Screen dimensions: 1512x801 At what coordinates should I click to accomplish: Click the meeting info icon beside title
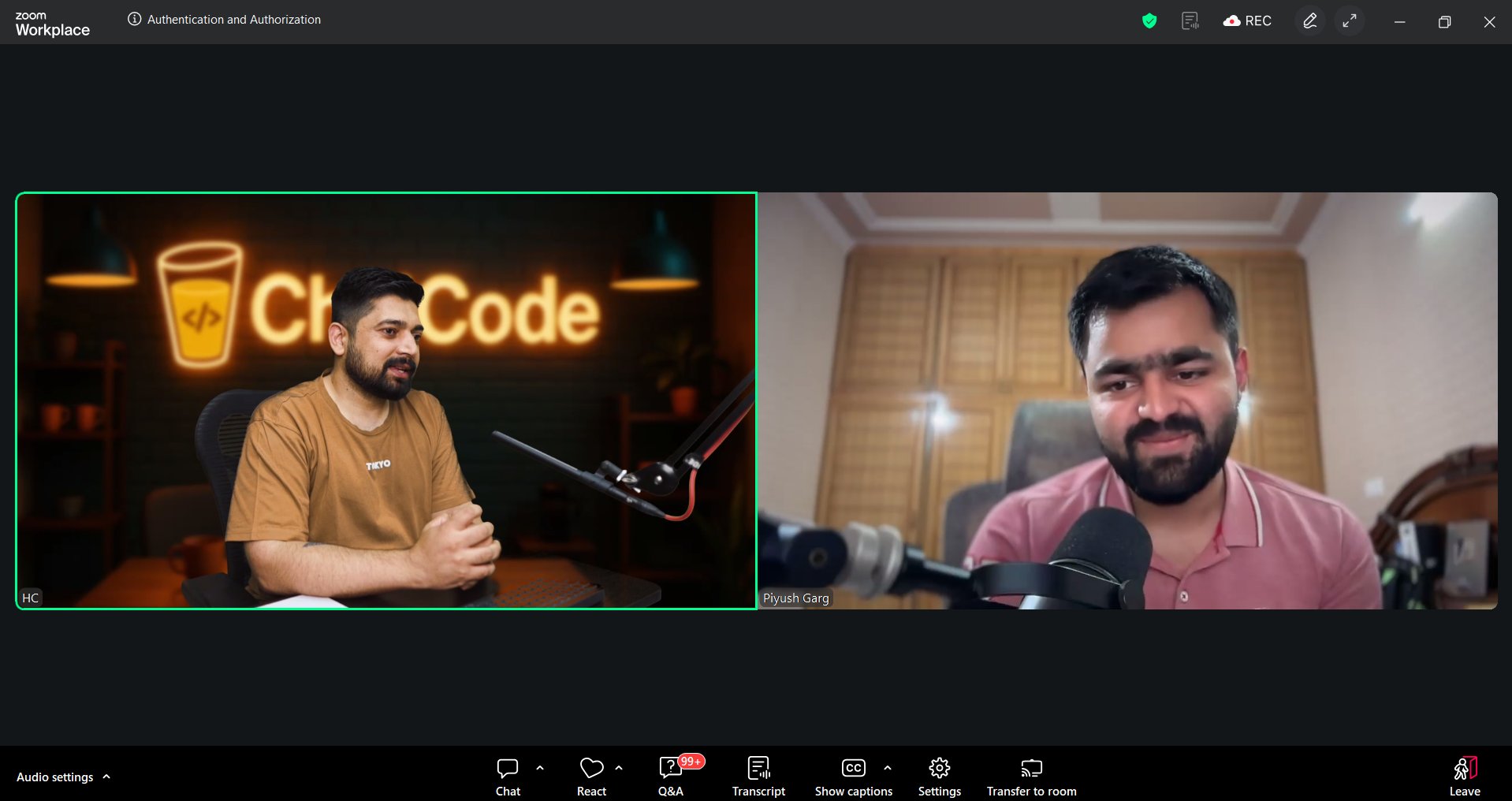coord(135,20)
